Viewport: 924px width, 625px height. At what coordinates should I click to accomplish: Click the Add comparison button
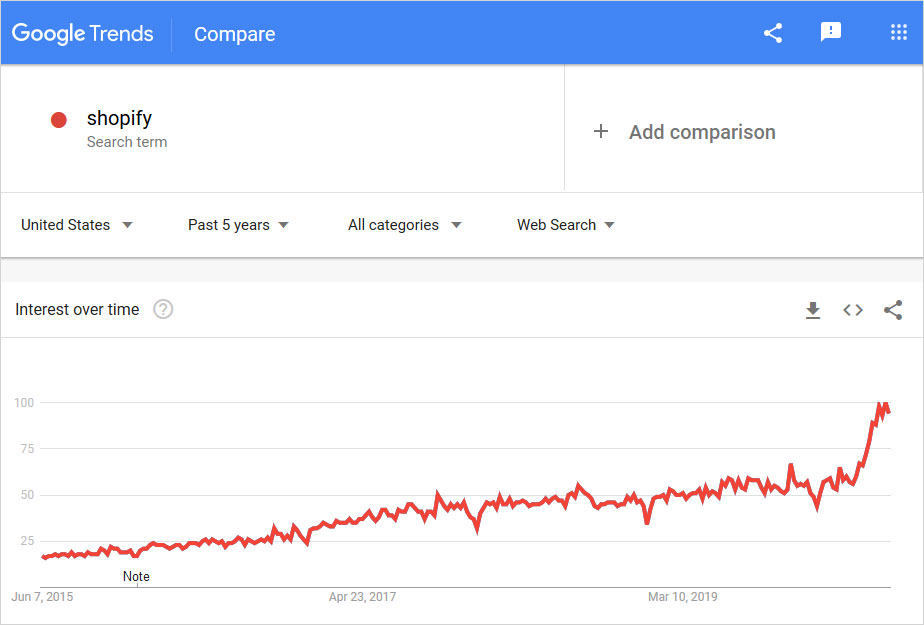point(701,132)
